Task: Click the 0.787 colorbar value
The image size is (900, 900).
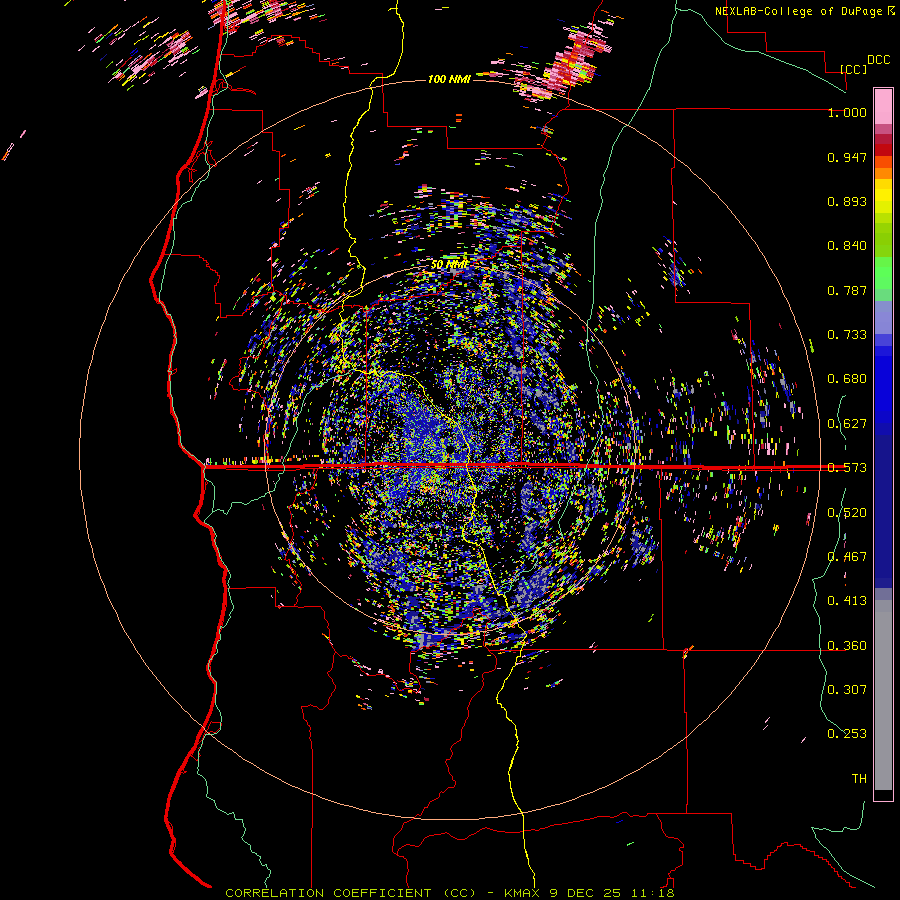Action: coord(847,290)
